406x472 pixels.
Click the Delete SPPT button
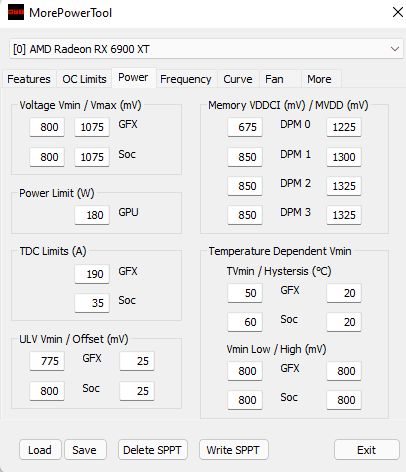point(152,450)
